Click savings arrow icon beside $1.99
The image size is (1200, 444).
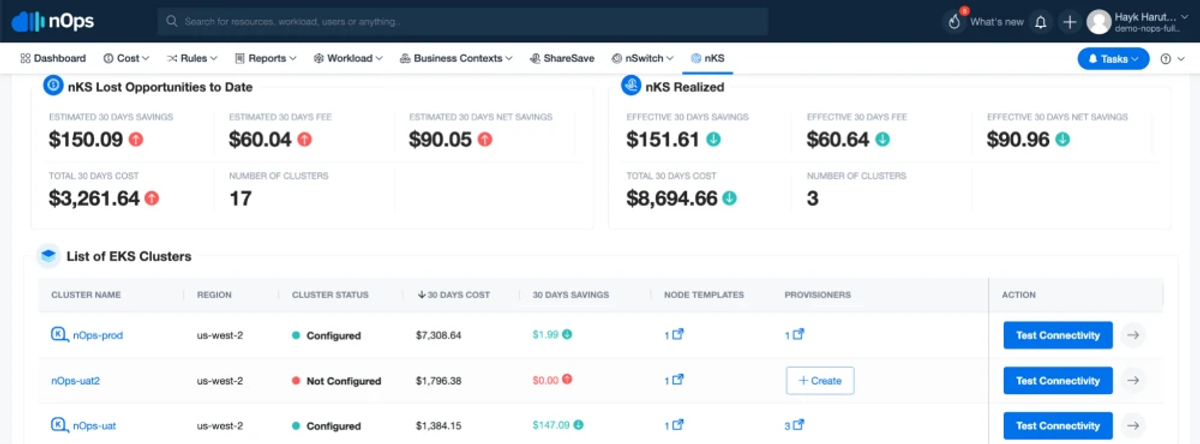click(x=567, y=334)
